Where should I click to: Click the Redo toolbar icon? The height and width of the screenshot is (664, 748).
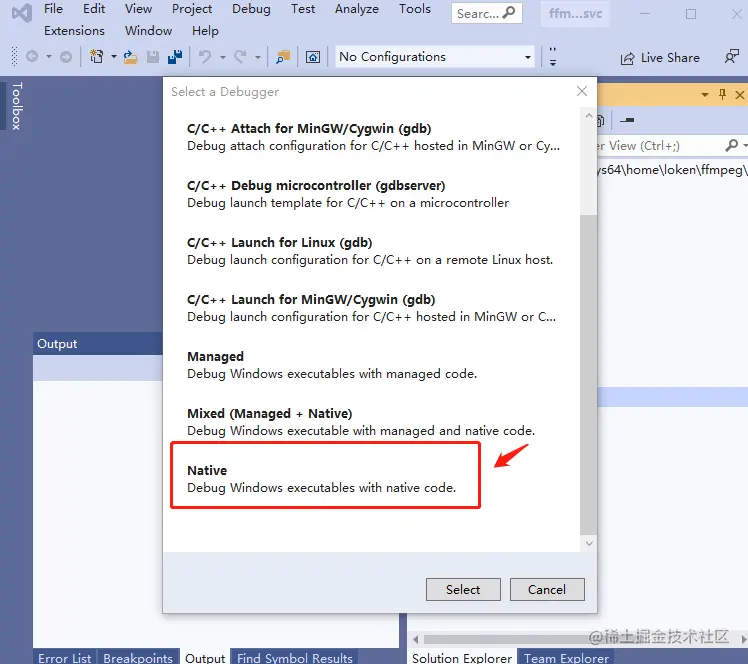240,57
